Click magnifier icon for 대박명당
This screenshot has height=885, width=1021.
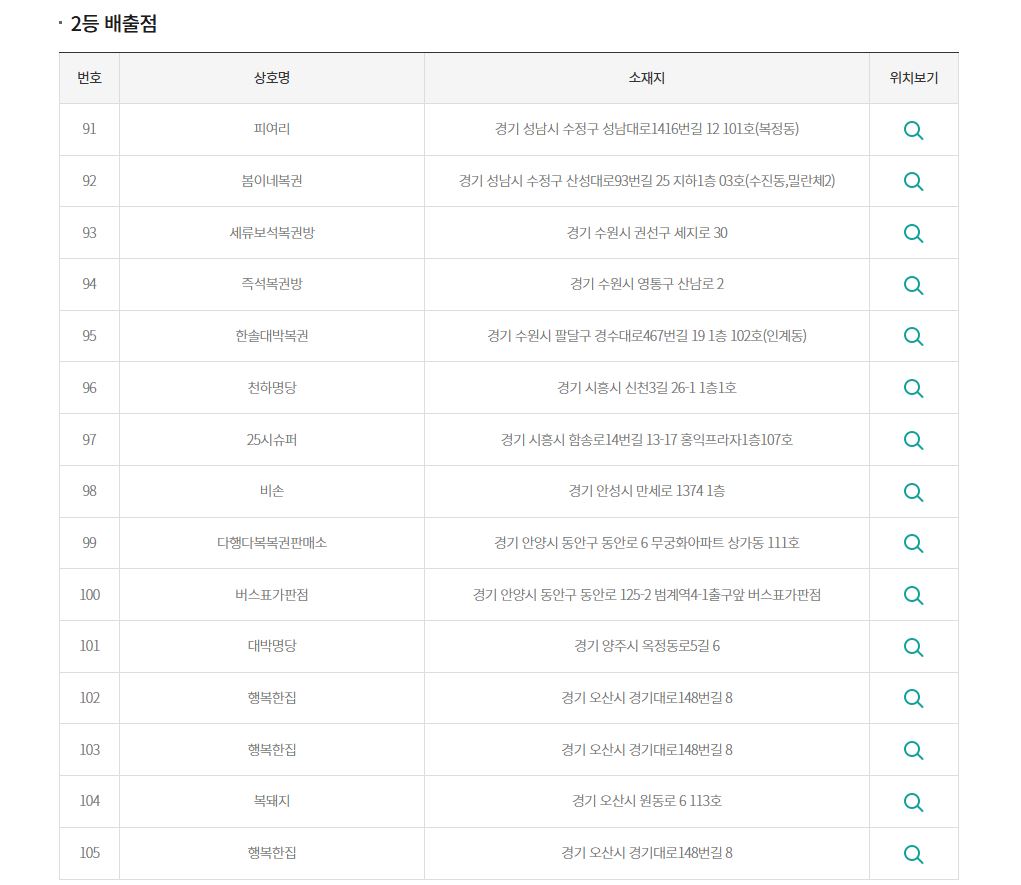click(x=913, y=647)
